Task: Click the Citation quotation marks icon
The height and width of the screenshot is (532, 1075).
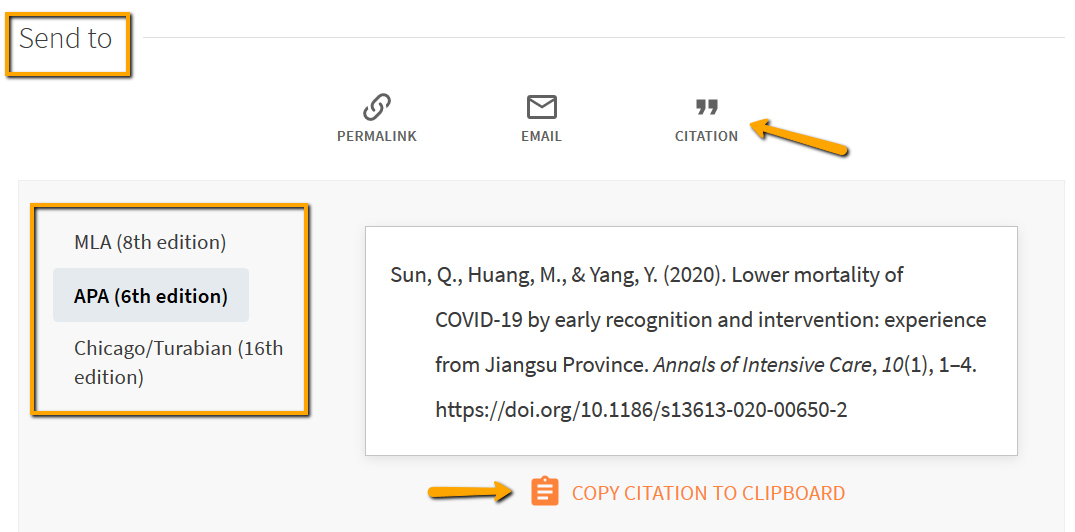Action: coord(706,107)
